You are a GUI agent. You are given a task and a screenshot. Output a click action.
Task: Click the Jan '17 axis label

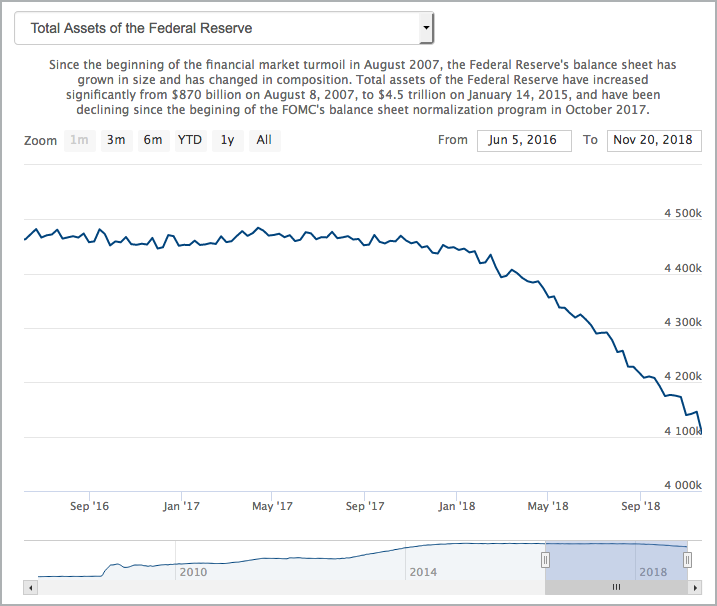click(181, 506)
